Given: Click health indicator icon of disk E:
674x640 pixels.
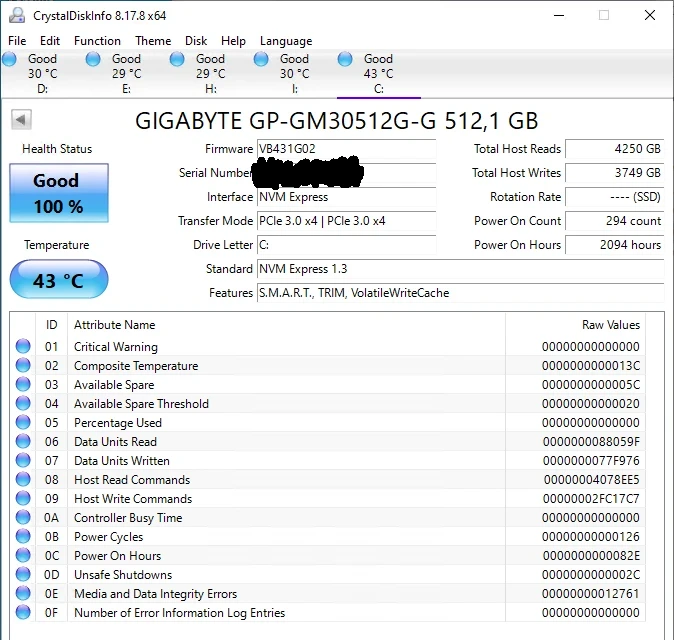Looking at the screenshot, I should pos(93,59).
